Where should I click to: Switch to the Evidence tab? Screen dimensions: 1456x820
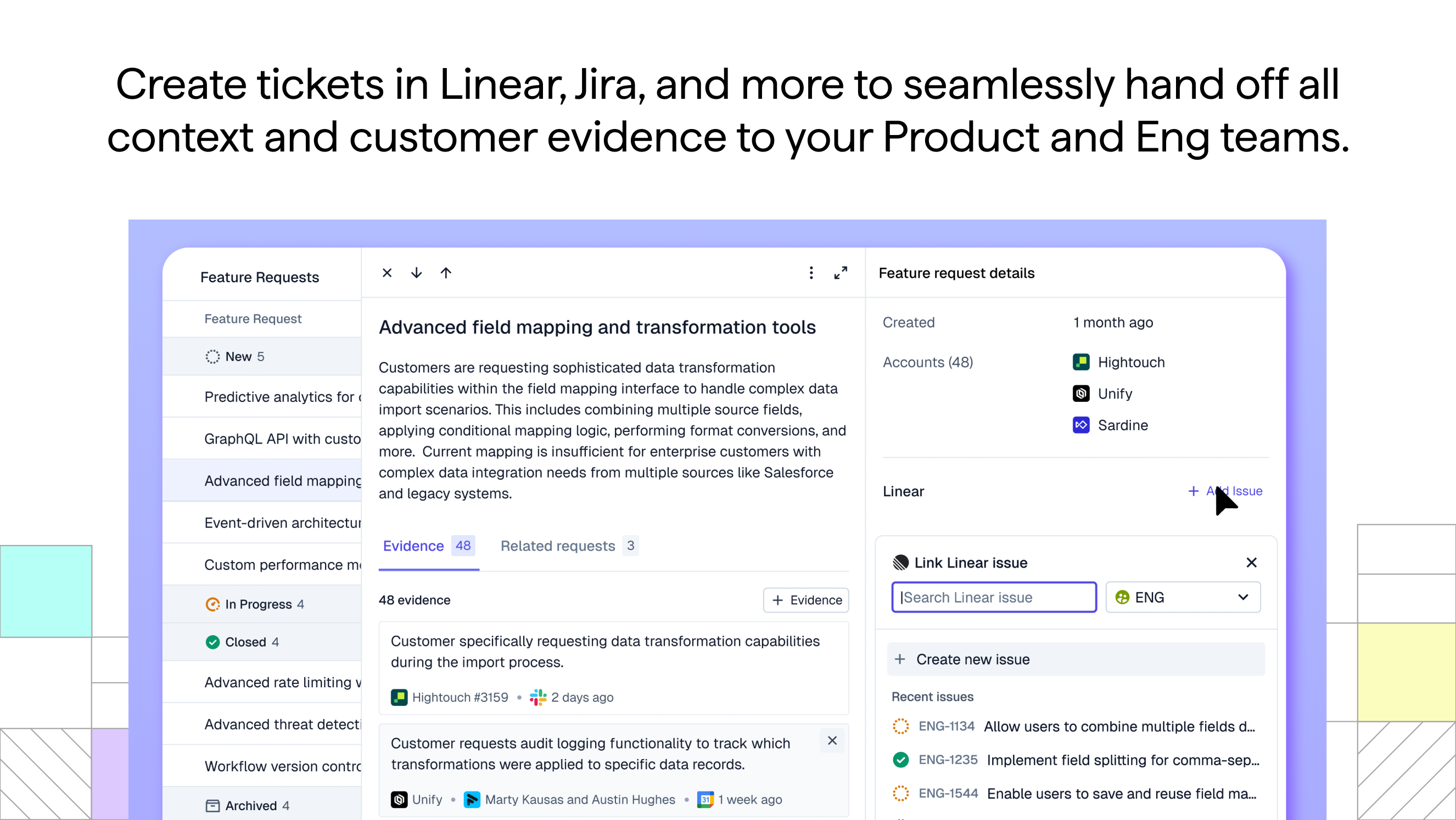[x=413, y=546]
